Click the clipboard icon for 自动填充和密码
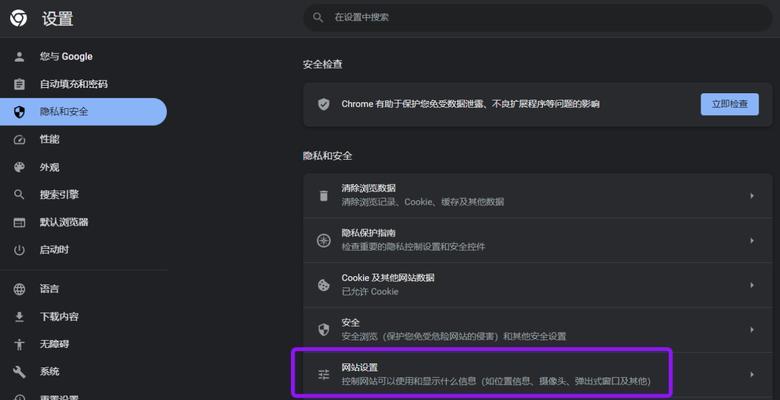 pos(19,84)
